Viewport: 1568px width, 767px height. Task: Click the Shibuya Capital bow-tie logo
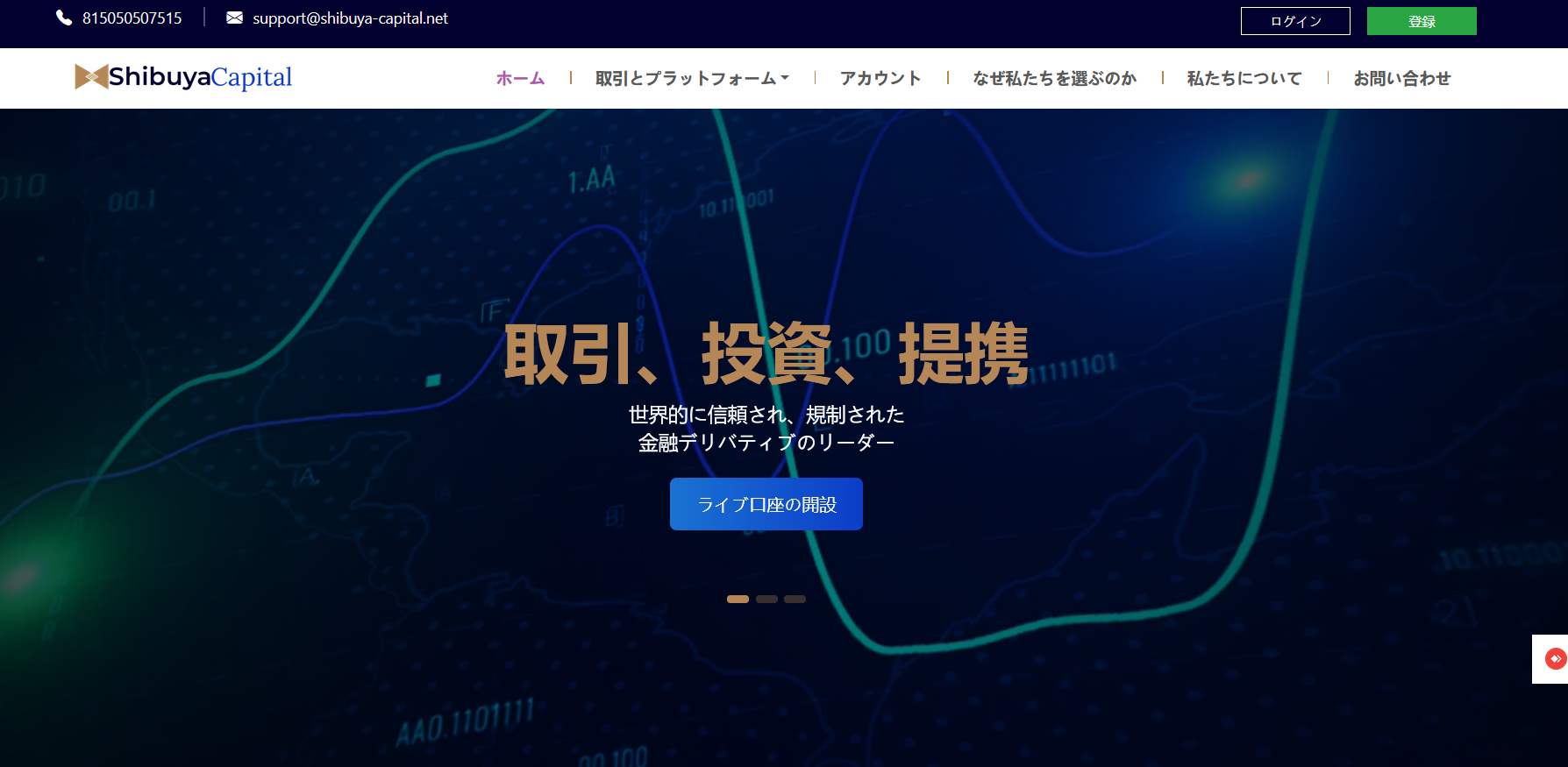183,77
